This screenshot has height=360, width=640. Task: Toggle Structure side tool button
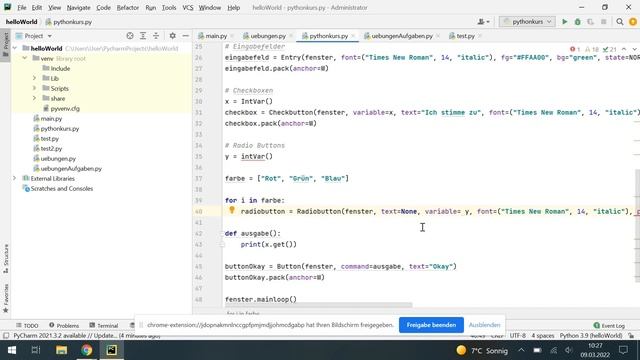[x=6, y=259]
